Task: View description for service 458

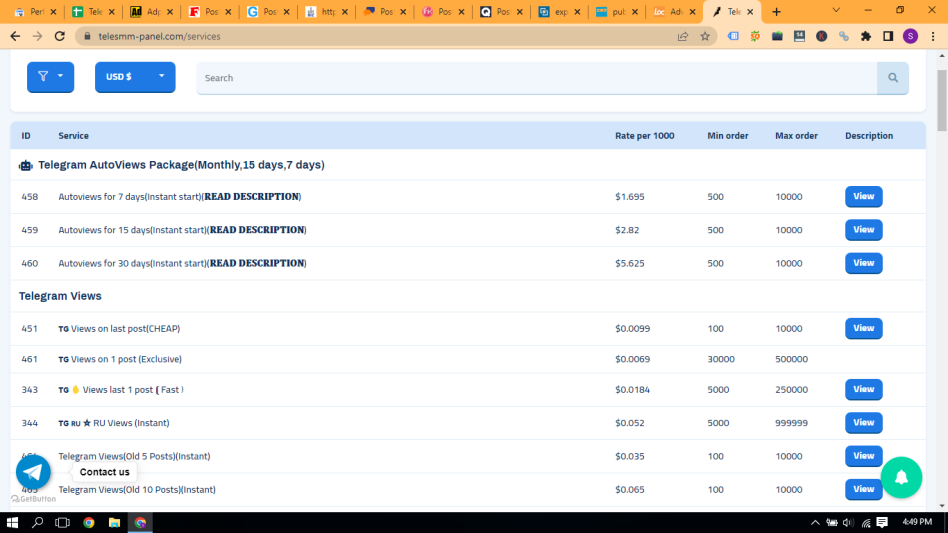Action: click(863, 196)
